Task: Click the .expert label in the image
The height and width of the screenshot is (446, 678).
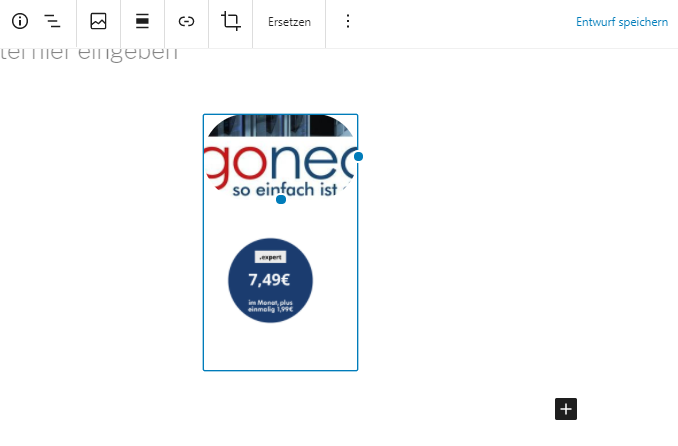Action: tap(270, 257)
